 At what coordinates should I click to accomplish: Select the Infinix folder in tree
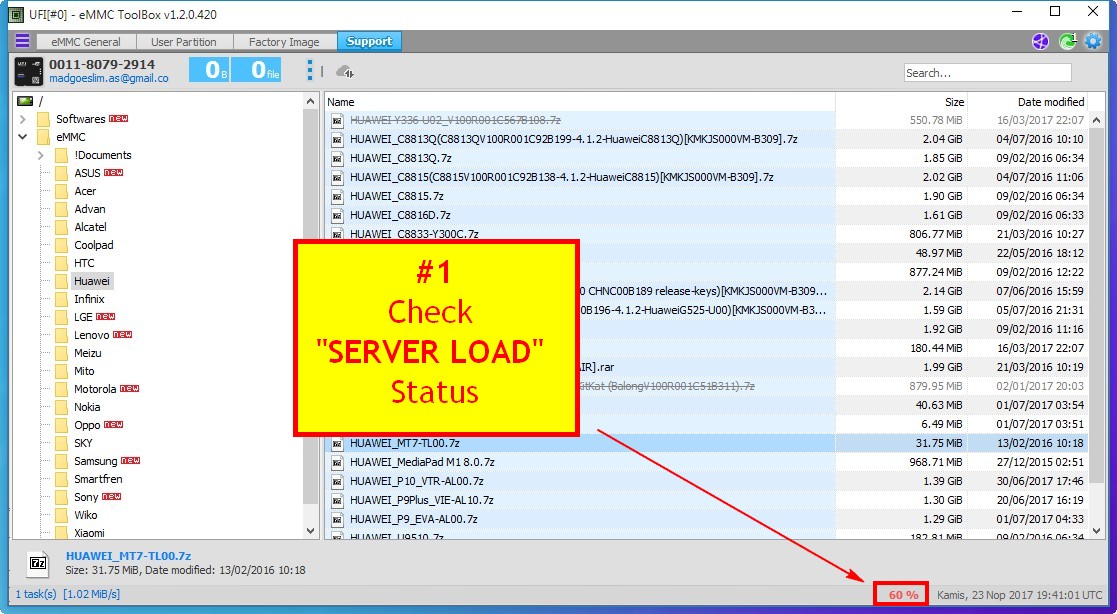click(89, 299)
